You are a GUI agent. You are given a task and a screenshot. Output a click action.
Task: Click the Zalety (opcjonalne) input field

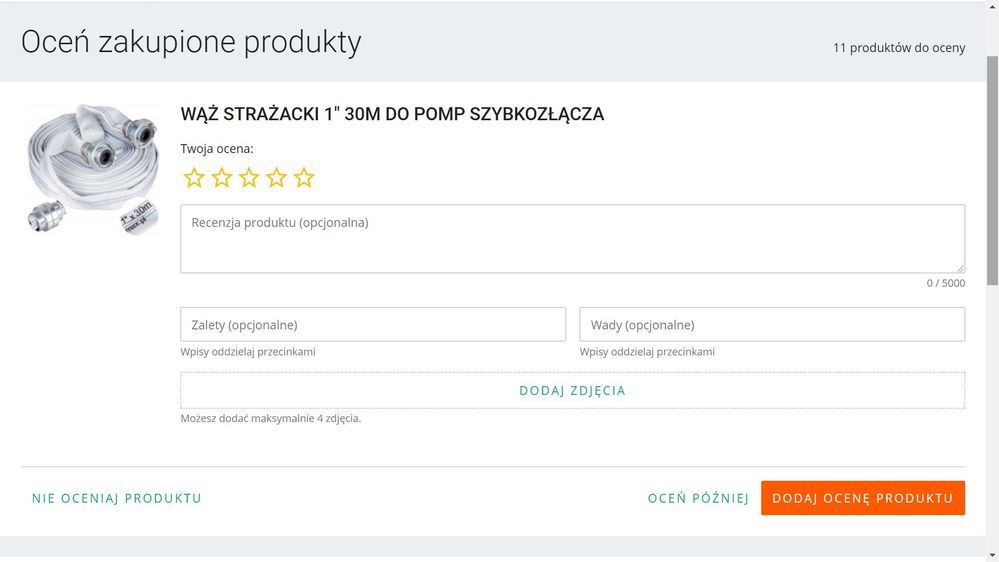tap(373, 324)
